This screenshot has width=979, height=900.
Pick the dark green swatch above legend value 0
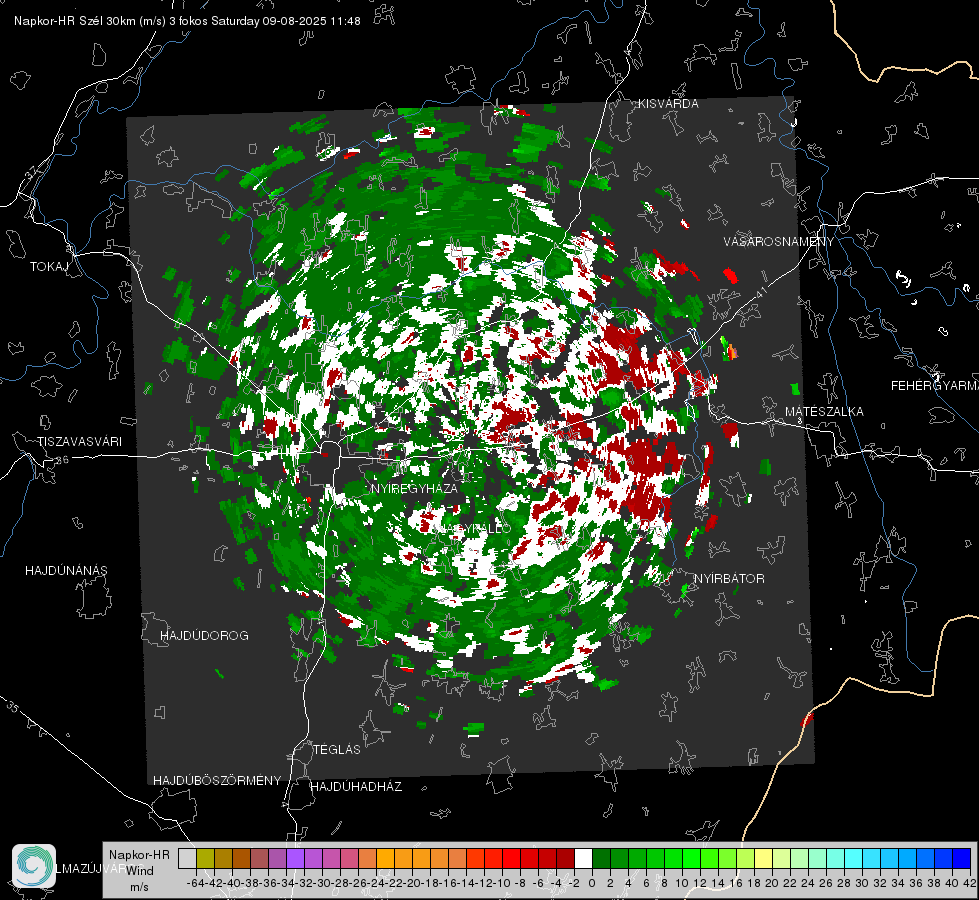coord(601,858)
